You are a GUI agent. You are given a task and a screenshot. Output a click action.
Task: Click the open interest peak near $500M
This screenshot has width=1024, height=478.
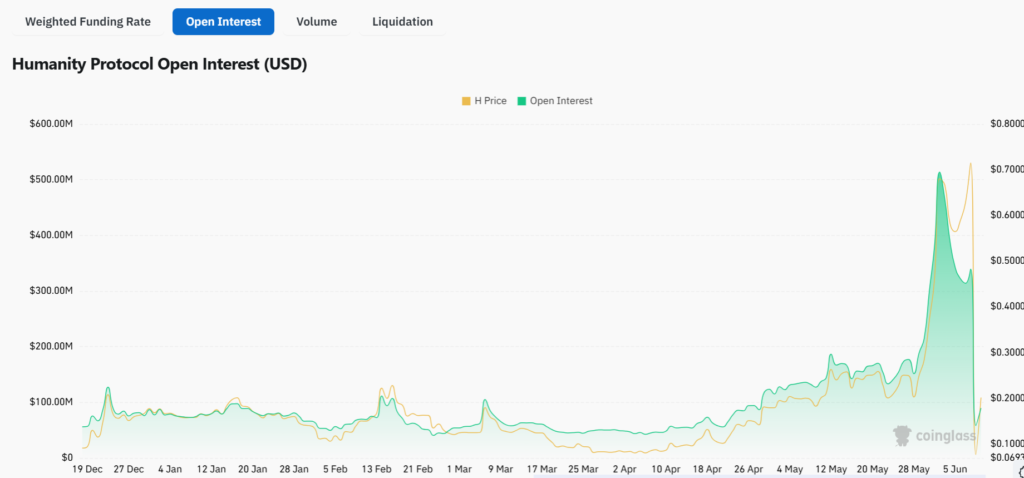(939, 173)
